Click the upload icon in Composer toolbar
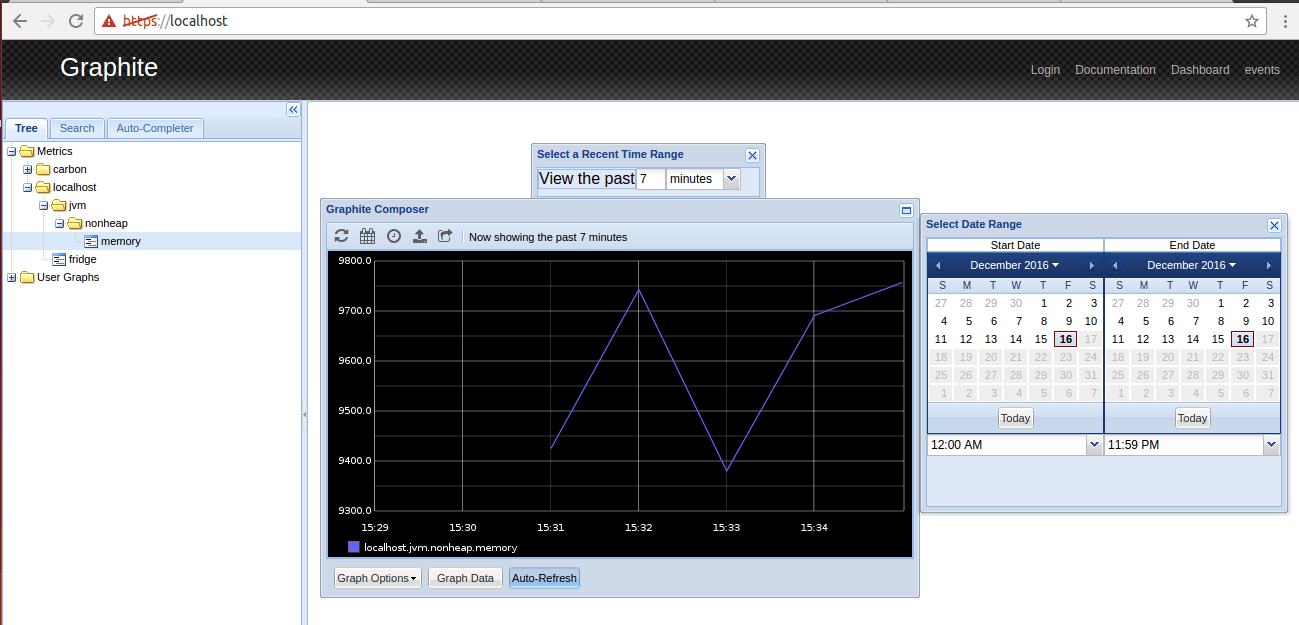Screen dimensions: 1299x625 point(420,237)
